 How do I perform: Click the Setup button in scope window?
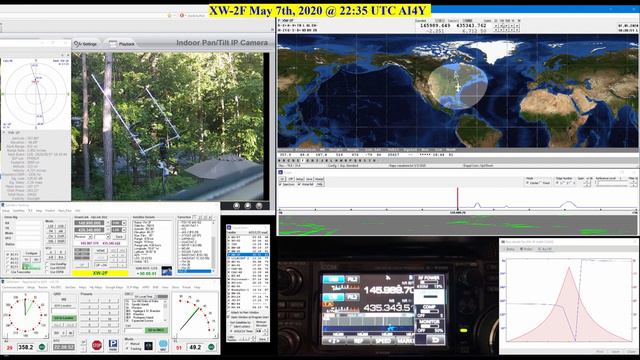[300, 179]
